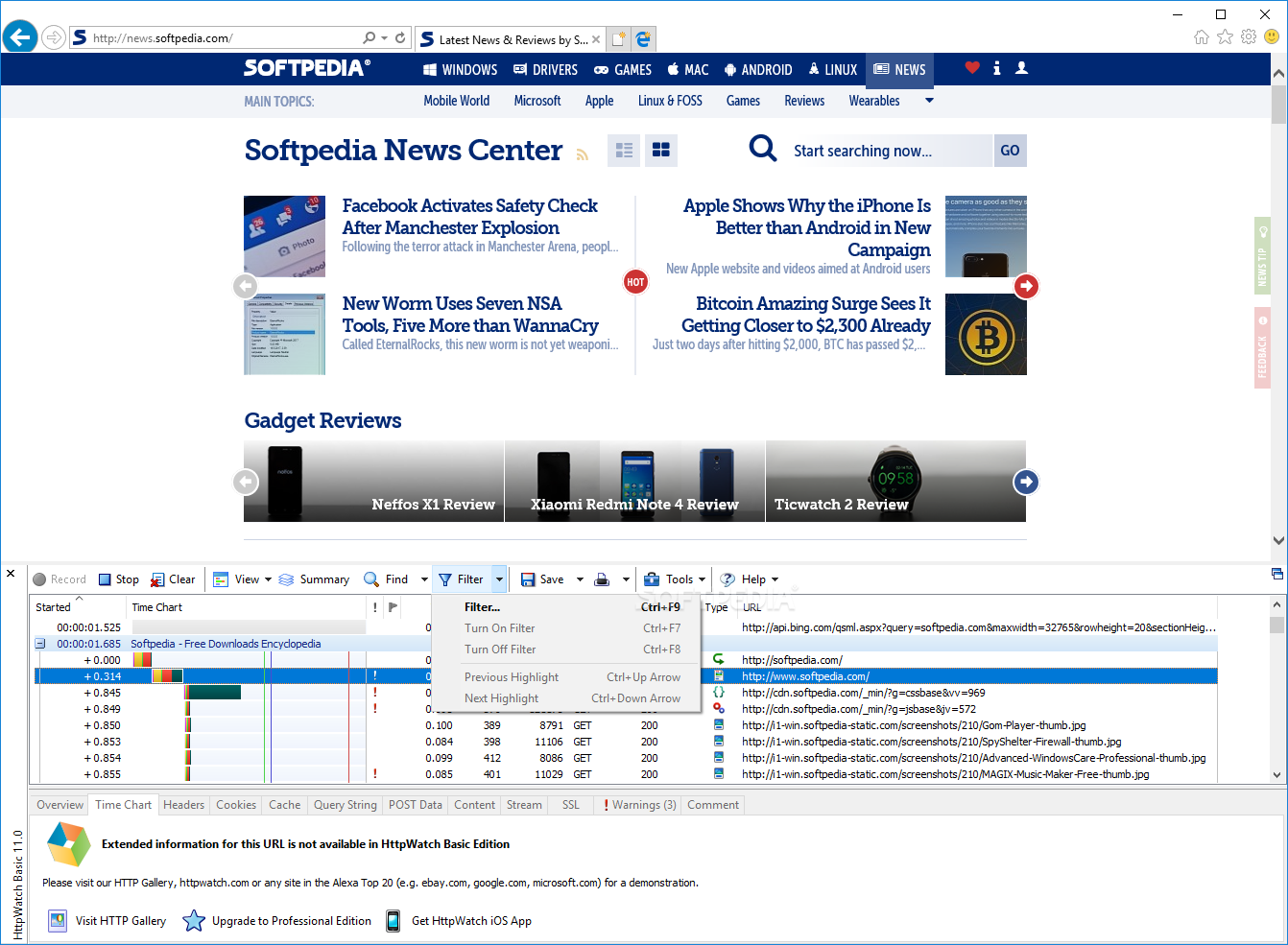Collapse the Softpedia page group row
Screen dimensions: 1288x945
(x=40, y=644)
